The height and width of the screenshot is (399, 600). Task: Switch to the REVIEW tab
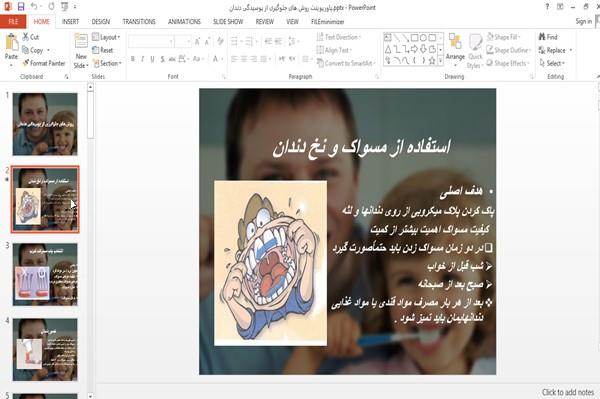coord(264,21)
